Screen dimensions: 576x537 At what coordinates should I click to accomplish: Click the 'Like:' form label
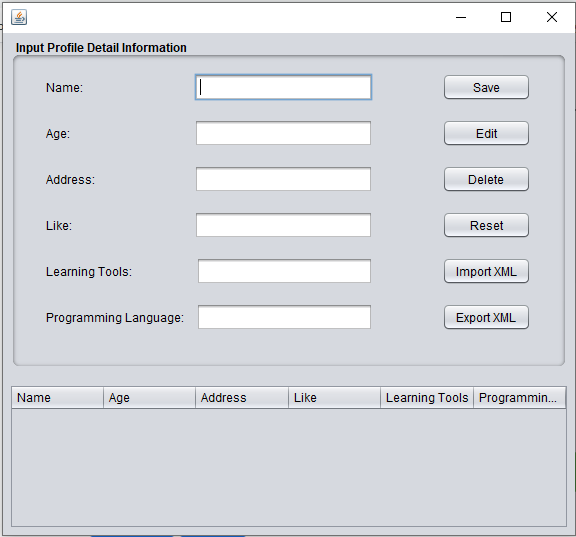click(59, 226)
